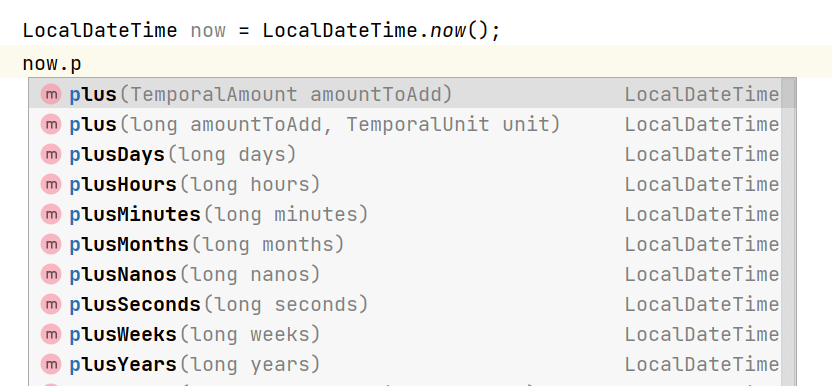Choose plusMinutes(long minutes) entry
The image size is (832, 386).
405,215
